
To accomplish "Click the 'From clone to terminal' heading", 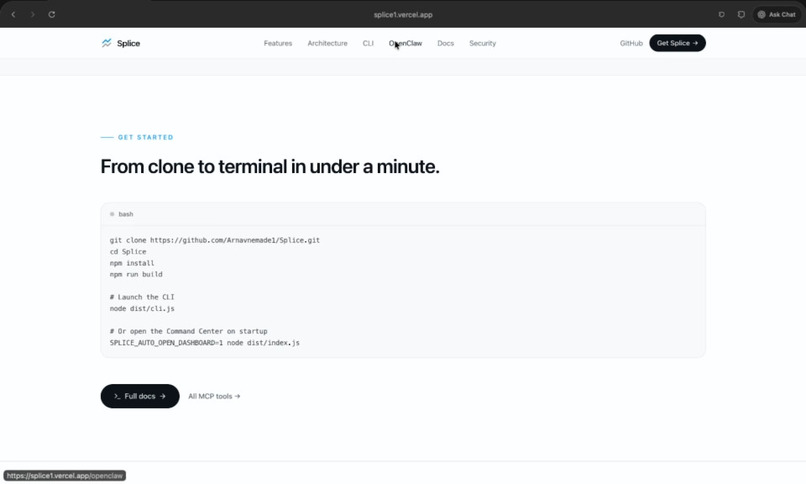I will tap(270, 166).
